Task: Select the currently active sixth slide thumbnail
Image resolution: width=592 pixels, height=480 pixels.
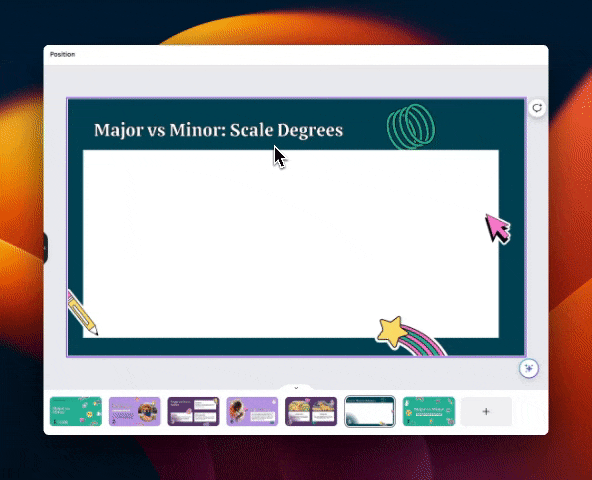Action: (370, 411)
